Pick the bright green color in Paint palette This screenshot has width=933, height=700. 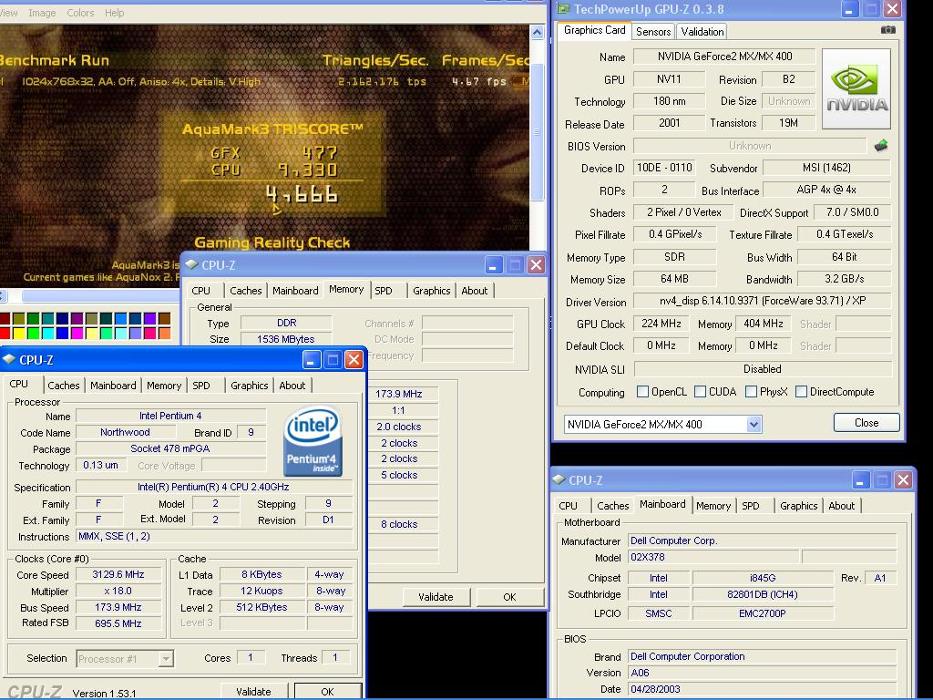tap(33, 333)
